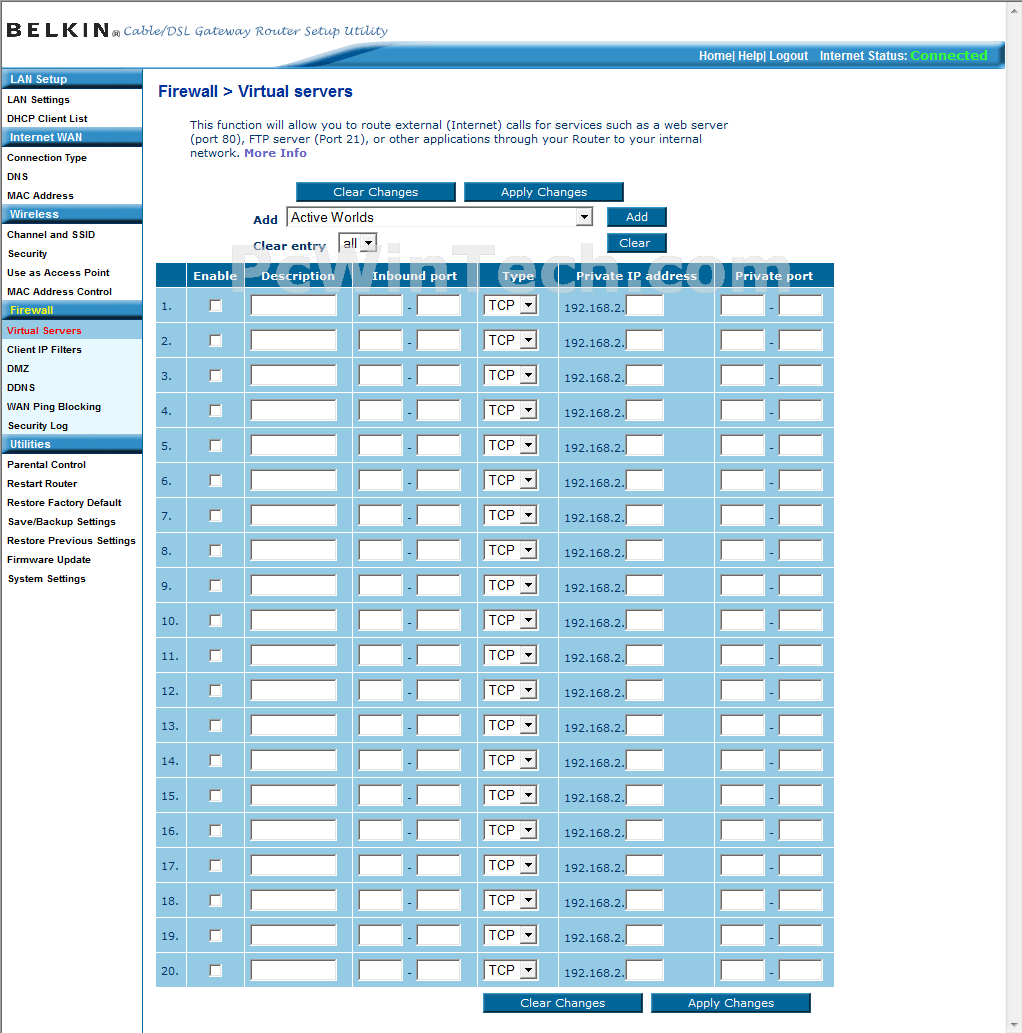Click the Help link in header
Image resolution: width=1022 pixels, height=1033 pixels.
[x=750, y=56]
